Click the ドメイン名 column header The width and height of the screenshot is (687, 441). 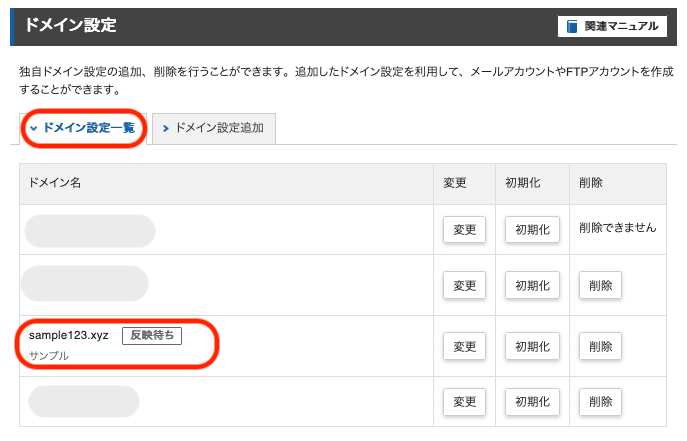point(55,183)
